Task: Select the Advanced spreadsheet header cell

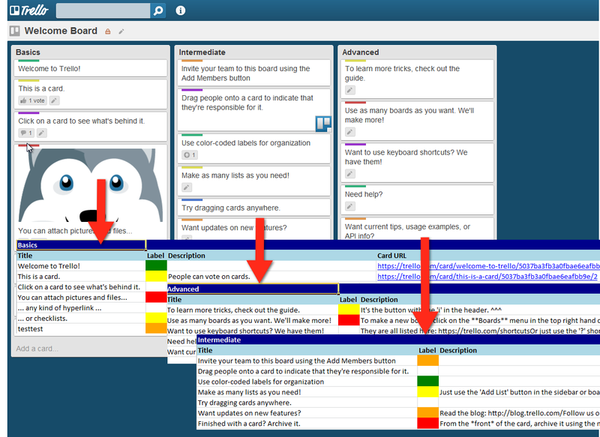Action: click(x=253, y=289)
